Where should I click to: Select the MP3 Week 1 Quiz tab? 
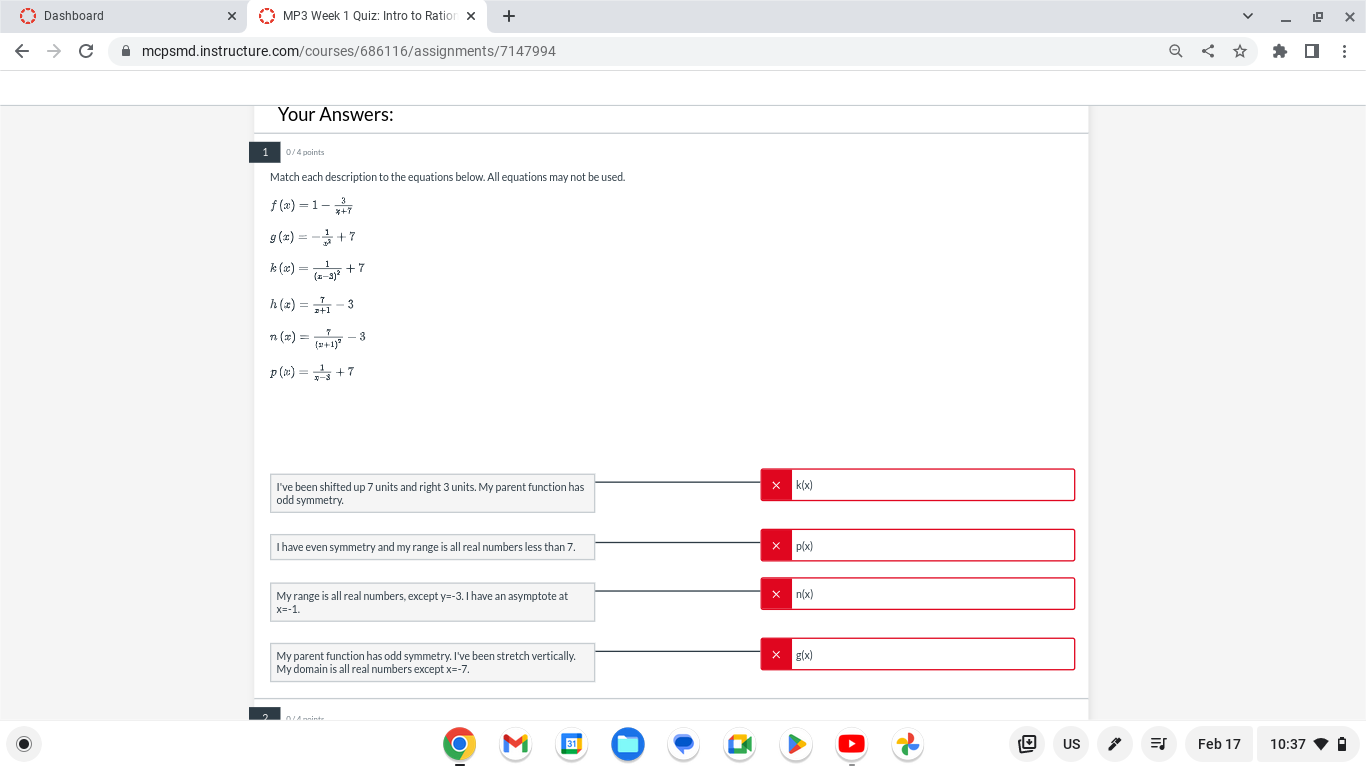coord(360,15)
